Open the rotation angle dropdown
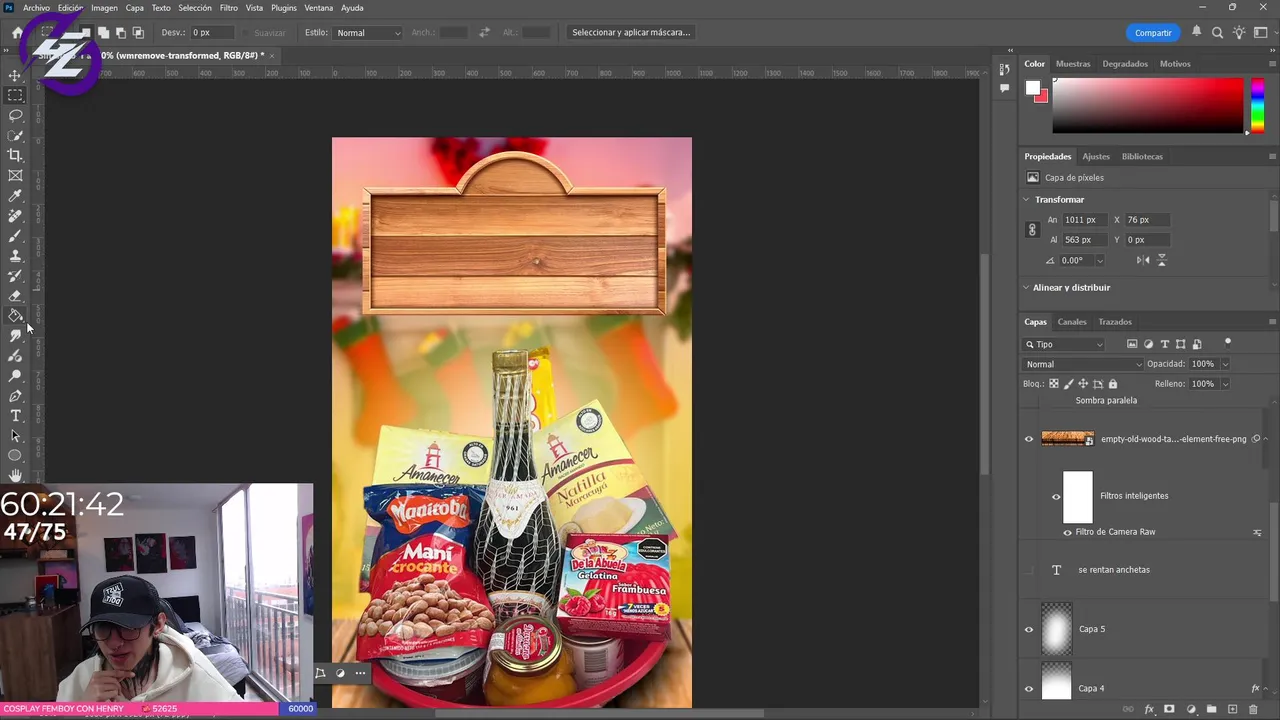 1099,261
